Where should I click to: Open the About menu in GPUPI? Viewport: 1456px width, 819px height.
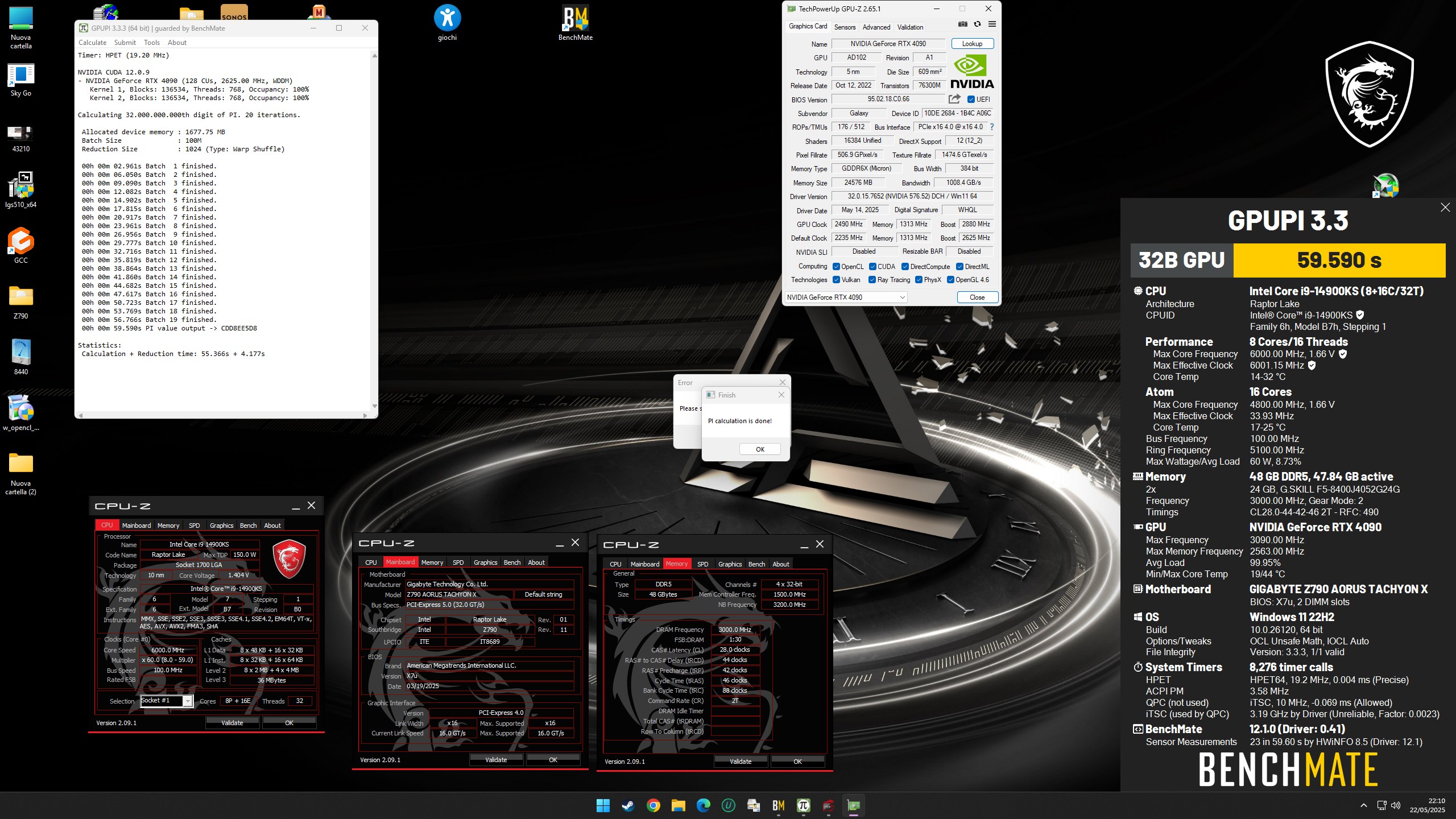[x=177, y=43]
